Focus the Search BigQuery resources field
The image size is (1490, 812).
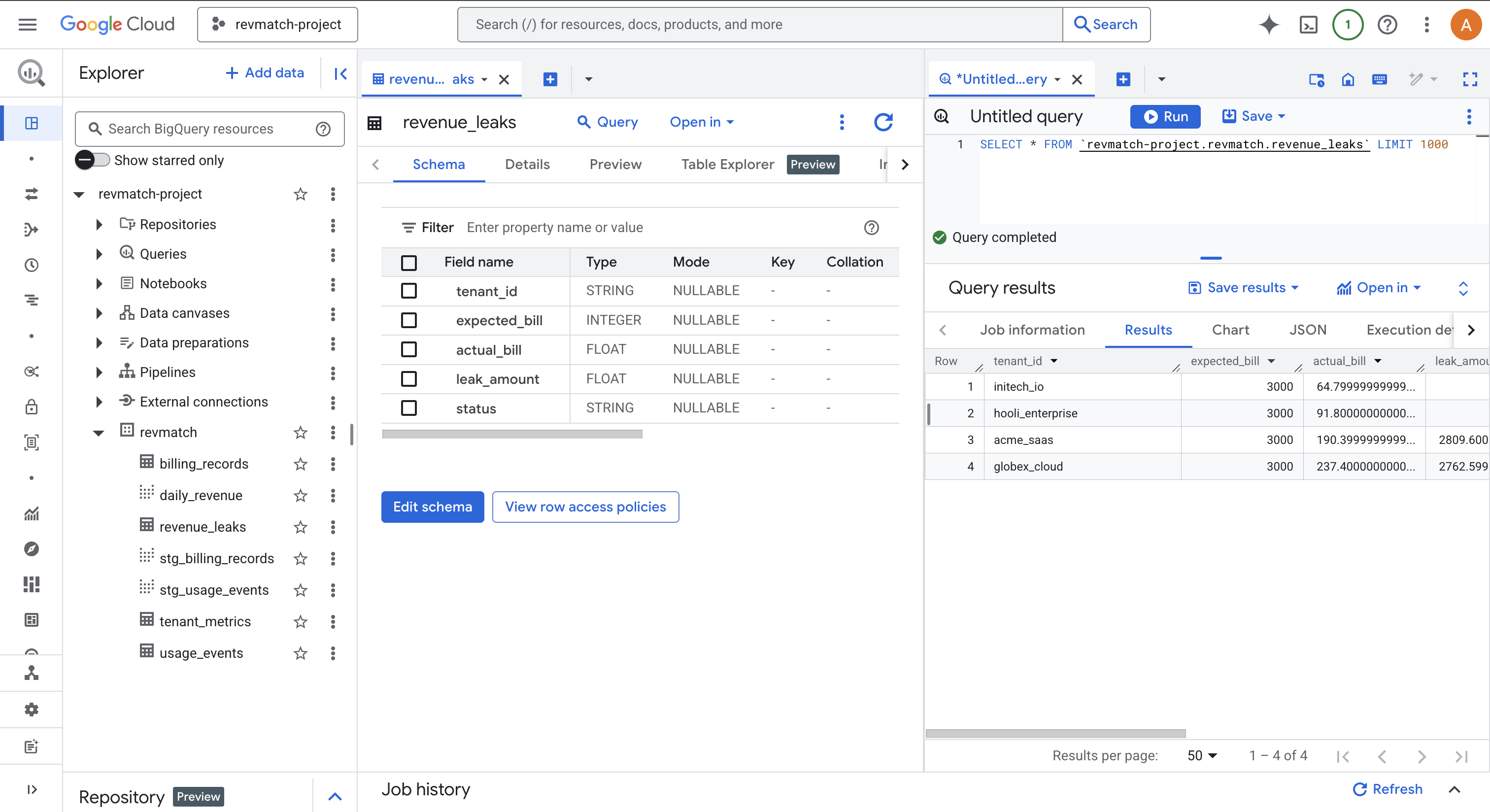pos(209,129)
